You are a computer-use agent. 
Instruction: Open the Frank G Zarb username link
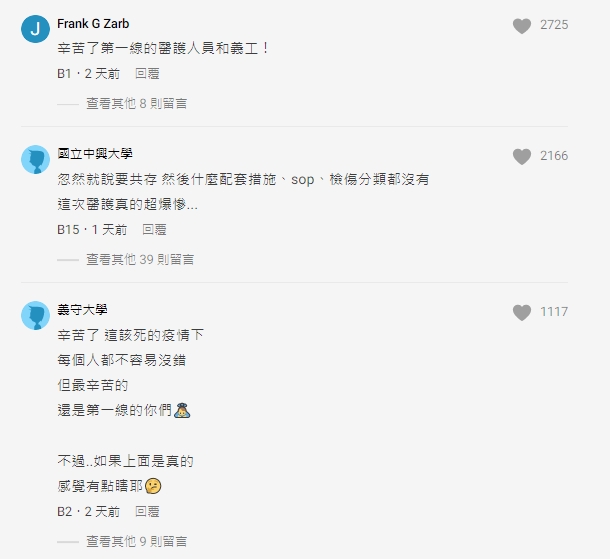click(93, 24)
